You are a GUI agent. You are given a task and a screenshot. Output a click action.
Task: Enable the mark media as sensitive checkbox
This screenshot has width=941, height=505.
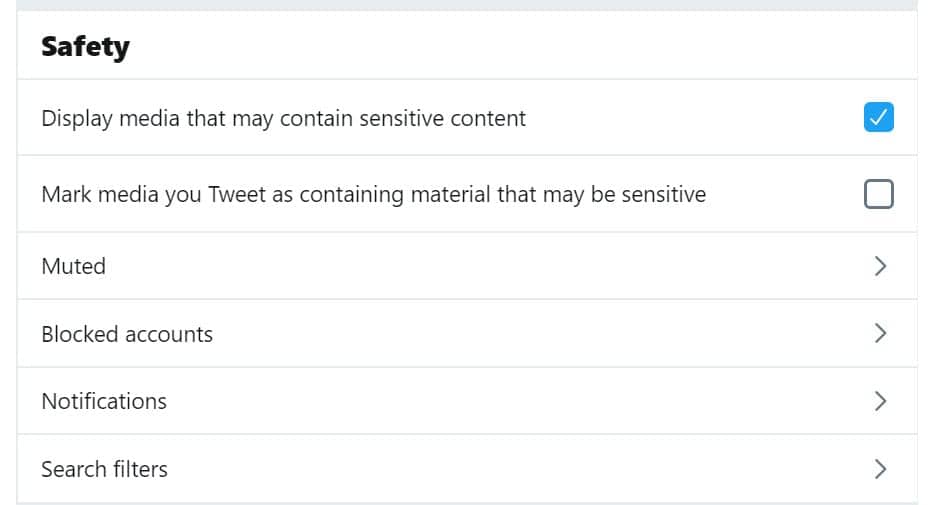(x=878, y=194)
